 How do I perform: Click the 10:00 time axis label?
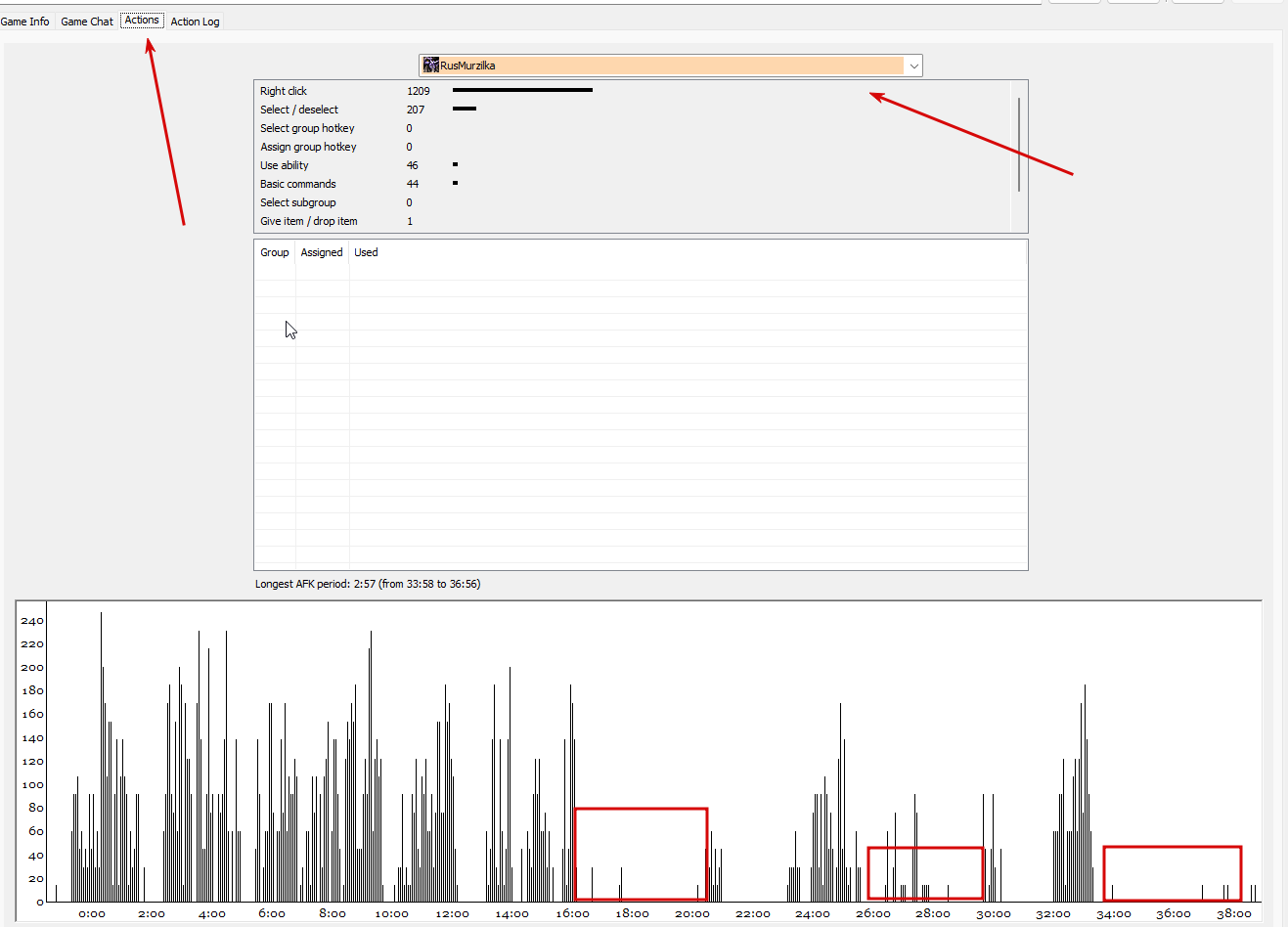tap(392, 914)
